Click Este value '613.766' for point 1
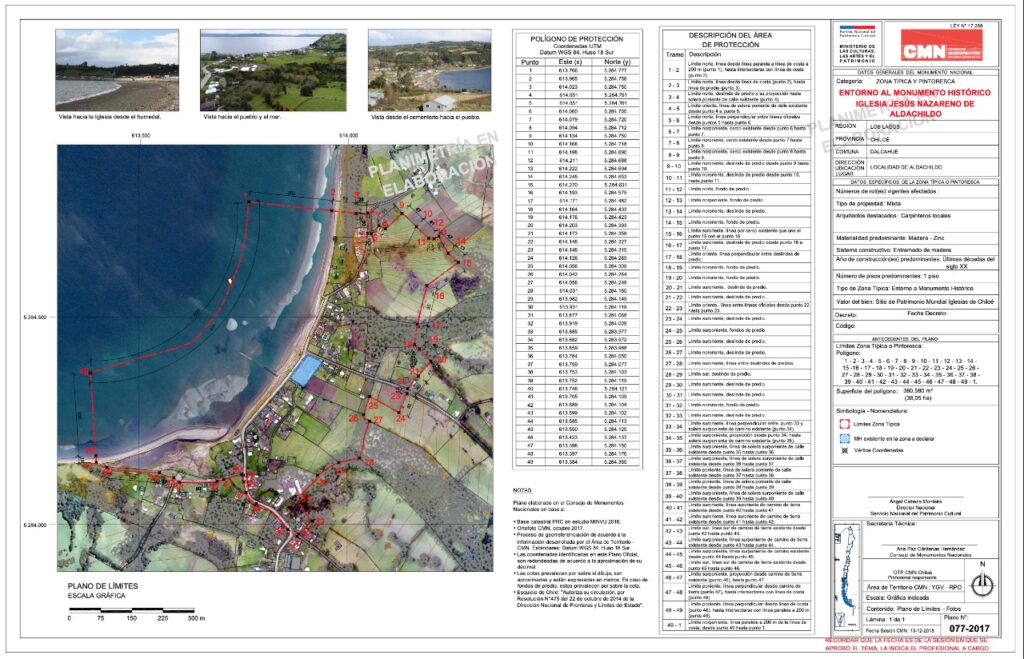Image resolution: width=1024 pixels, height=659 pixels. 569,70
